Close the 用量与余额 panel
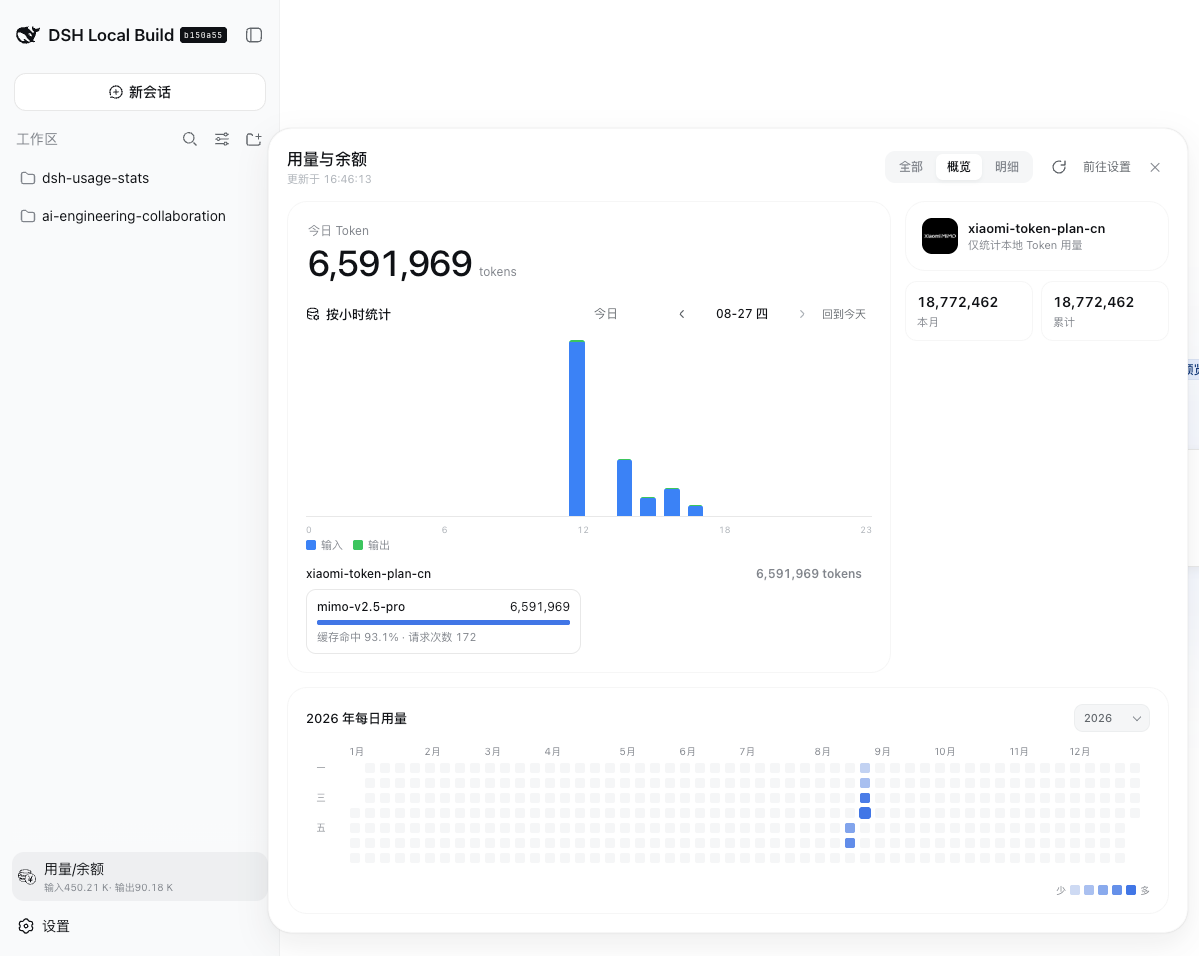Image resolution: width=1199 pixels, height=956 pixels. (1155, 167)
